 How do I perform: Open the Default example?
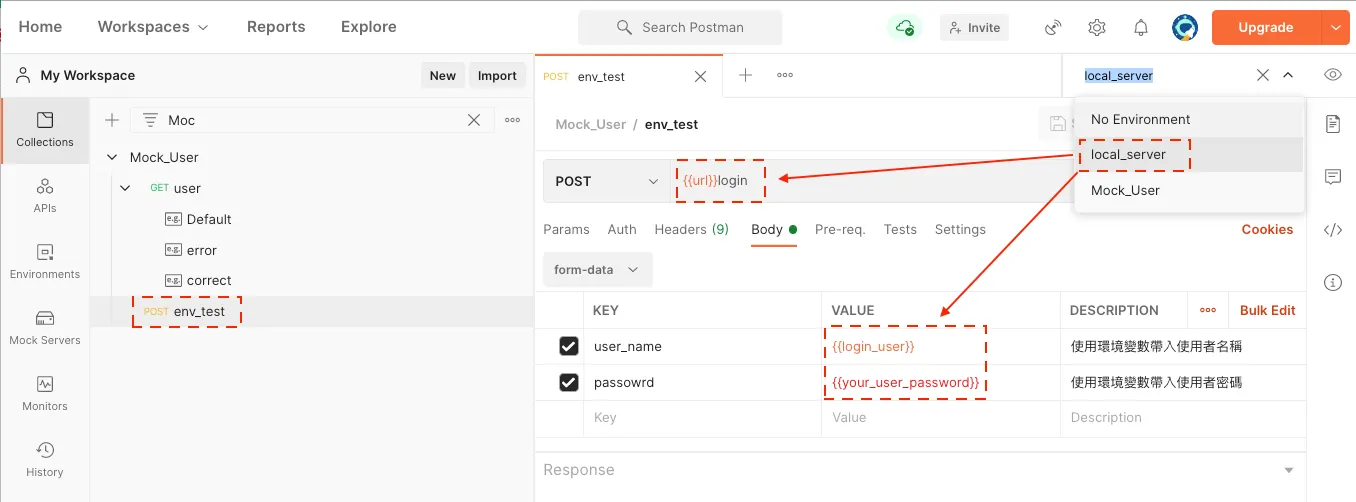(209, 219)
